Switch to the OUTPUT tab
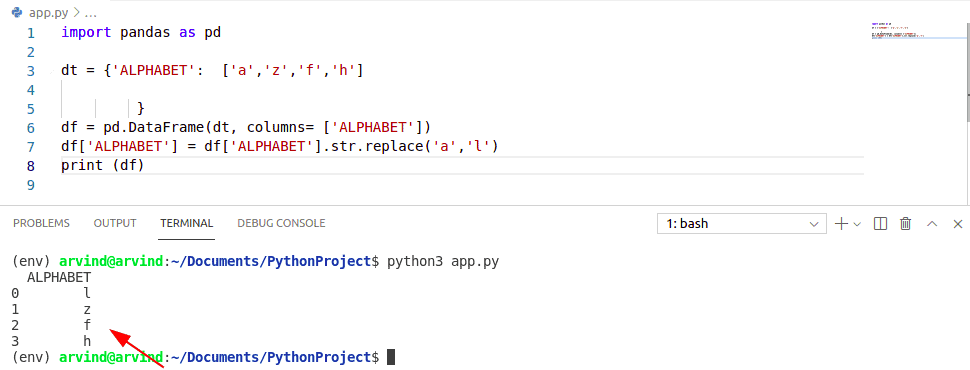Viewport: 970px width, 370px height. coord(115,223)
